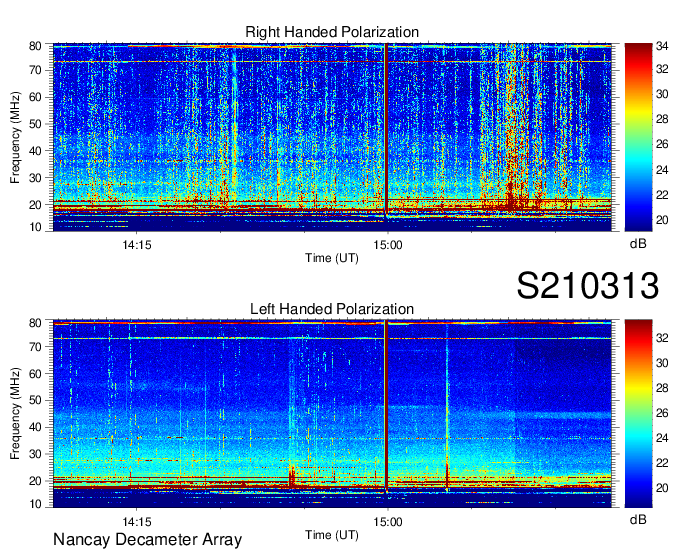Click the Right Handed panel colorbar
This screenshot has height=552, width=680.
tap(638, 137)
